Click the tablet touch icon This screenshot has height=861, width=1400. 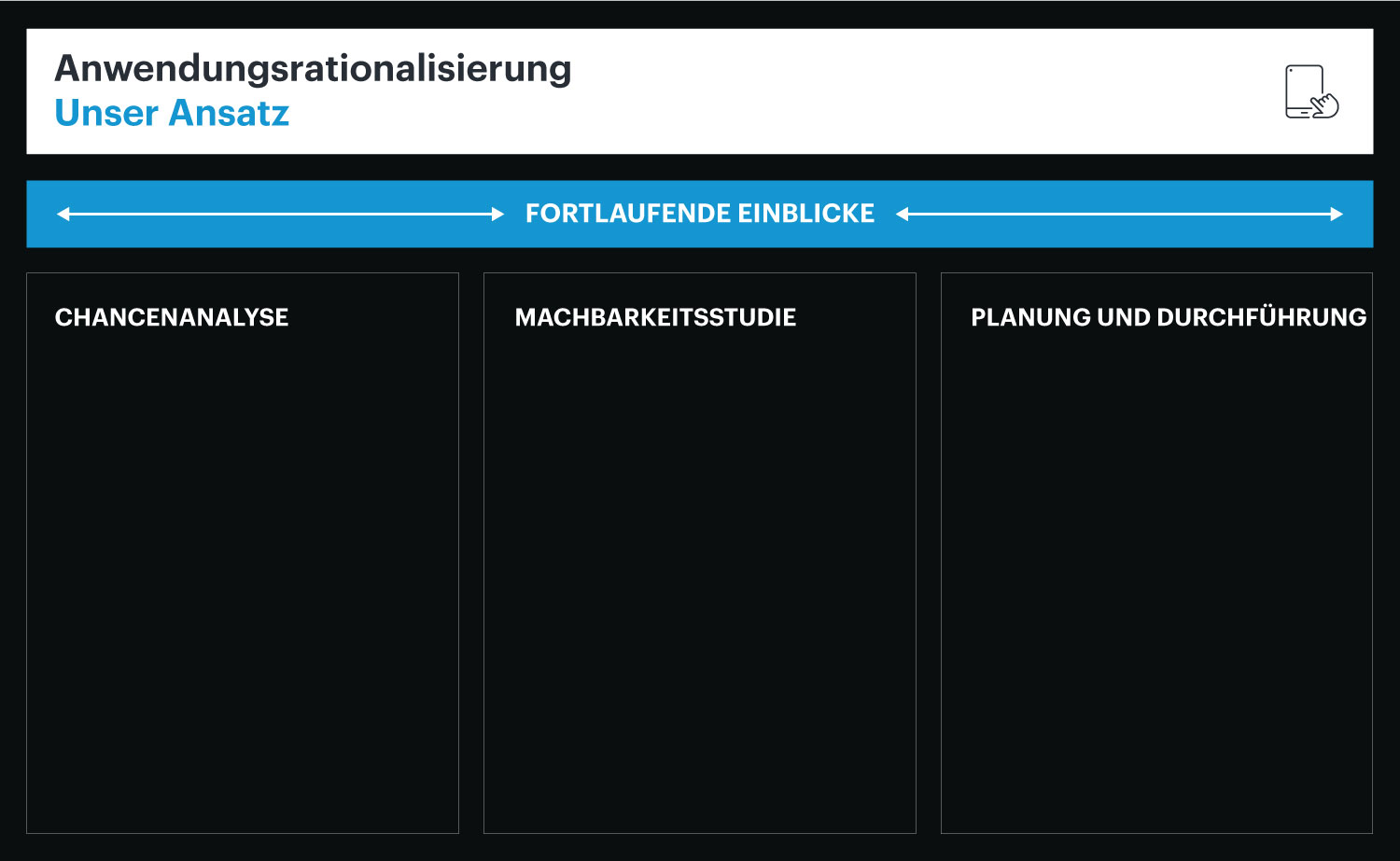(x=1307, y=90)
